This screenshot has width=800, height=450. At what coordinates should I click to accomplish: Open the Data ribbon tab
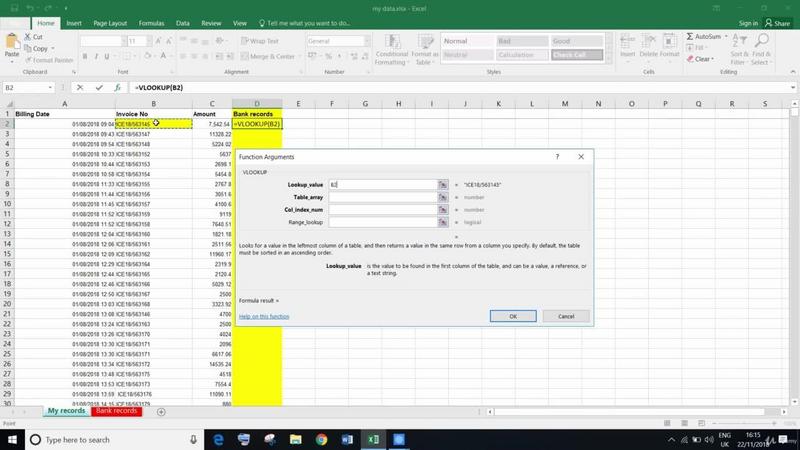point(183,23)
